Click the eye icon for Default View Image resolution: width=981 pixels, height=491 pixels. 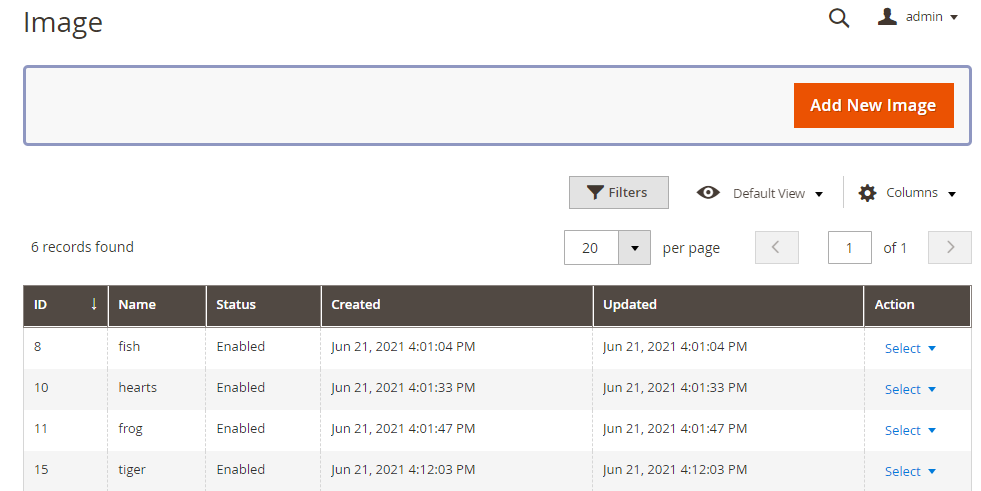point(708,193)
